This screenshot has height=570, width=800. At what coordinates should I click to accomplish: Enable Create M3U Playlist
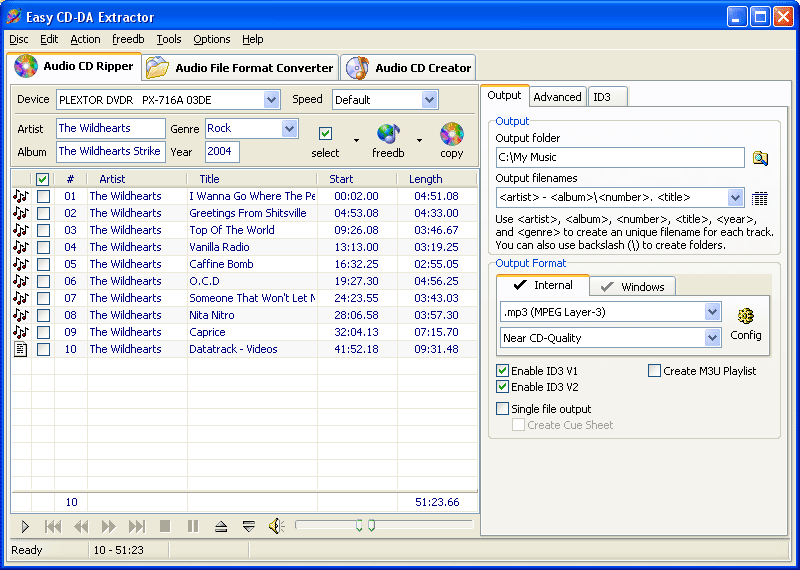pyautogui.click(x=654, y=370)
